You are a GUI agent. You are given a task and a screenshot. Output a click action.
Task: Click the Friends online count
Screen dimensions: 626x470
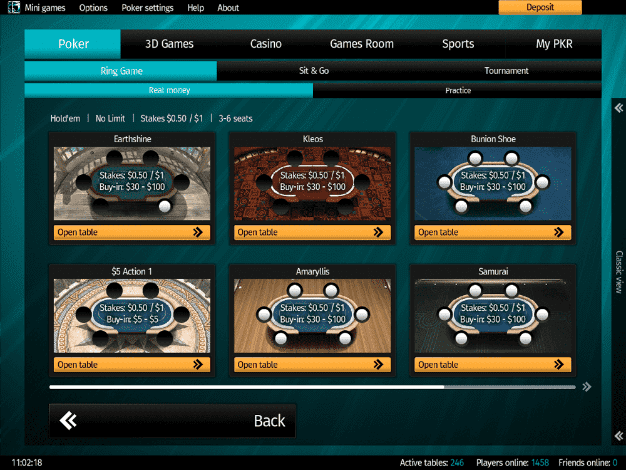coord(615,463)
